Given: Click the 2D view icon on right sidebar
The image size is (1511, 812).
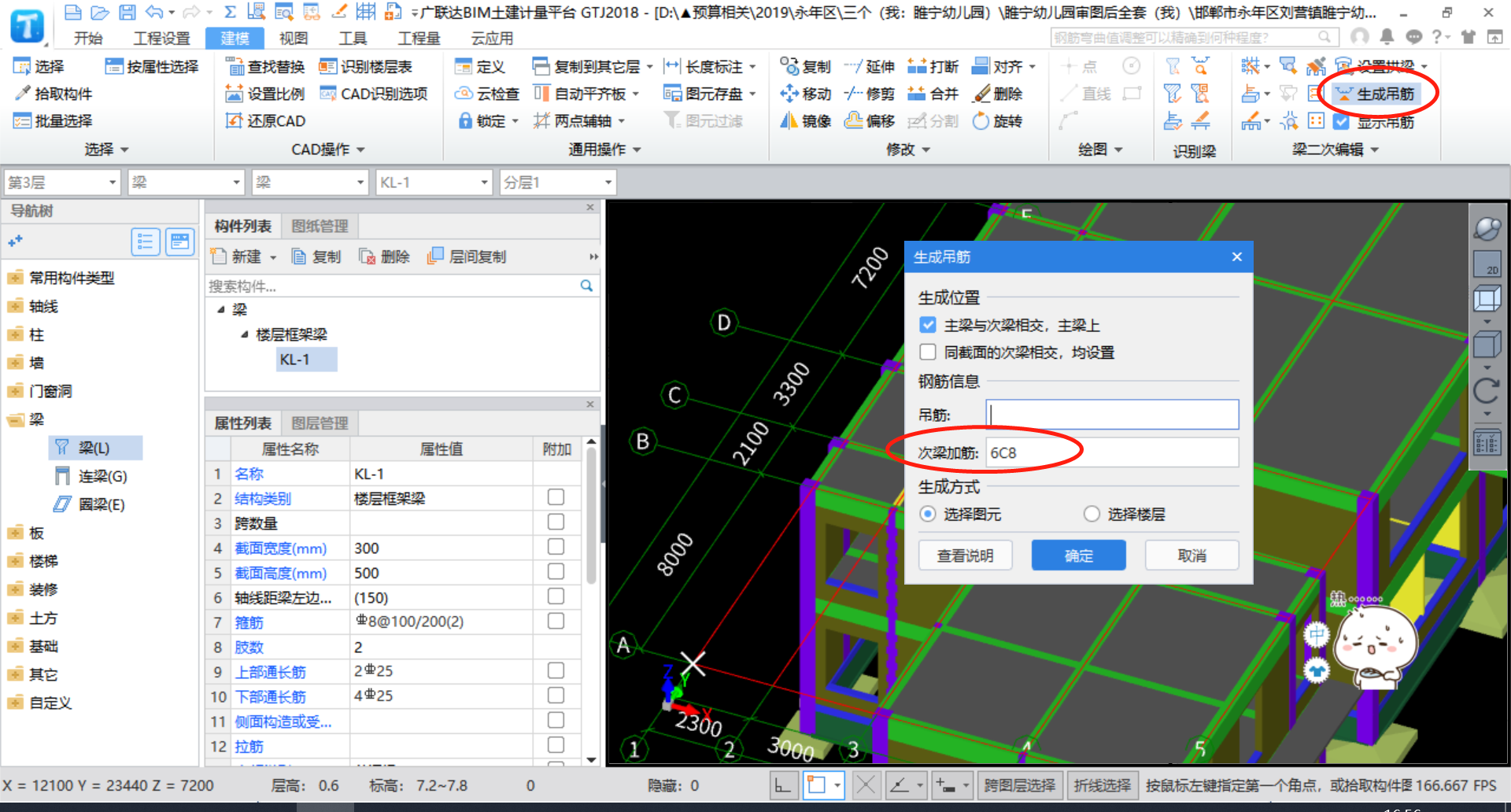Looking at the screenshot, I should (x=1487, y=264).
